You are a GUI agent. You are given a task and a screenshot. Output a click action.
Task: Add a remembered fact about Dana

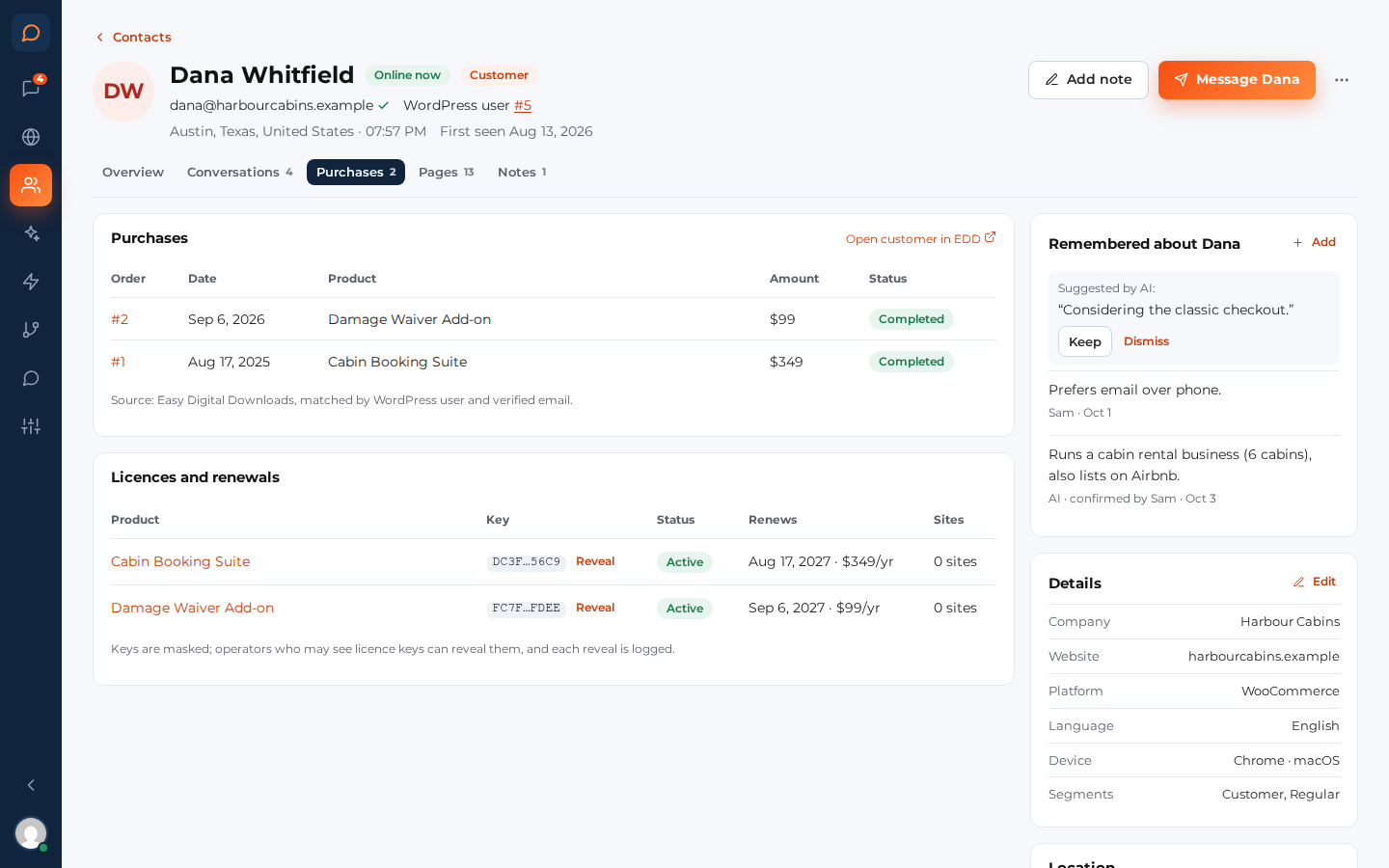point(1315,242)
